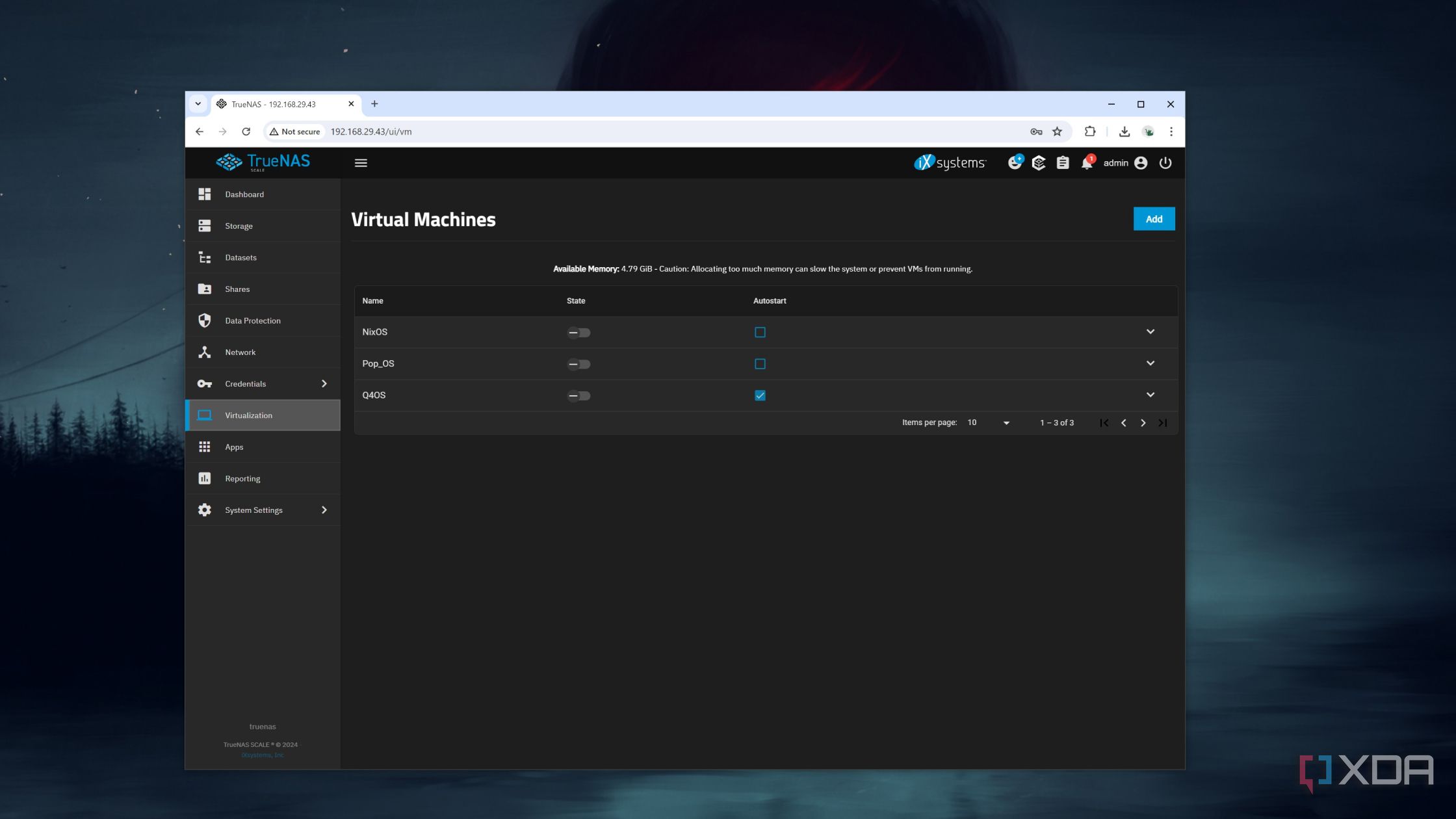1456x819 pixels.
Task: Open browser three-dot menu
Action: coord(1171,131)
